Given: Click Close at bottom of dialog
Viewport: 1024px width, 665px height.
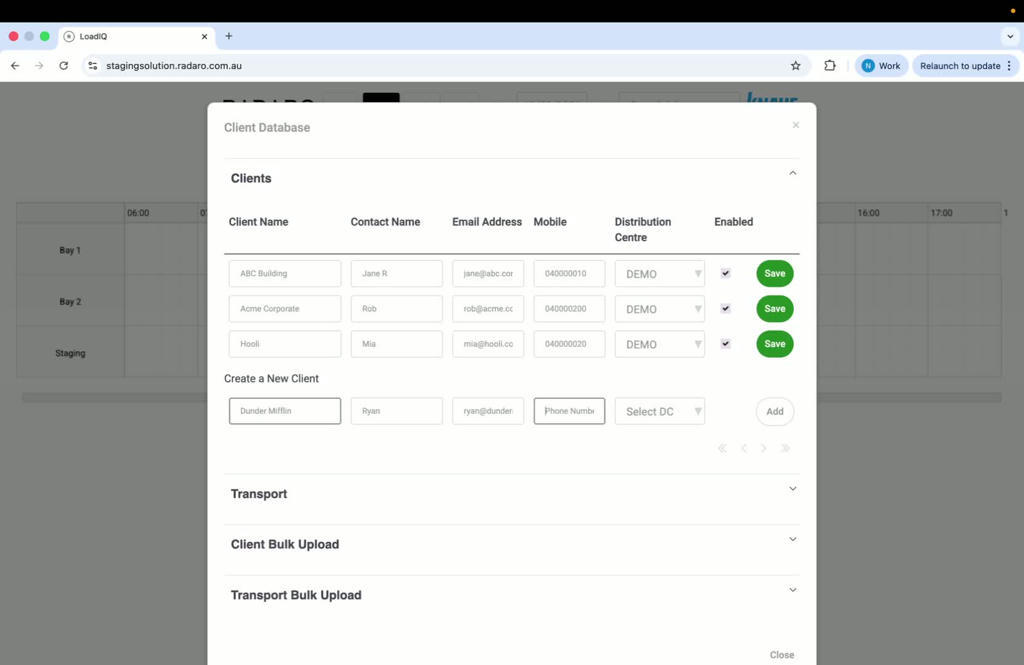Looking at the screenshot, I should click(782, 655).
